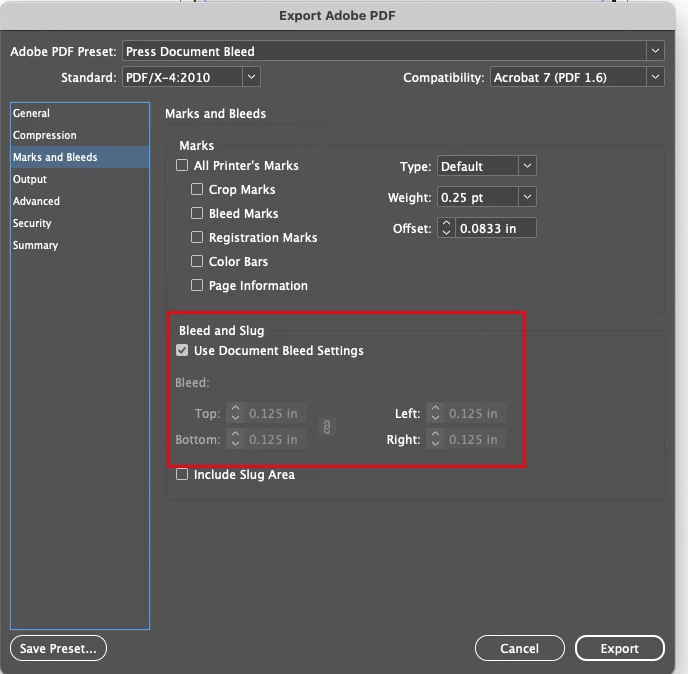Viewport: 688px width, 674px height.
Task: Open the Compatibility Acrobat 7 dropdown
Action: 577,77
